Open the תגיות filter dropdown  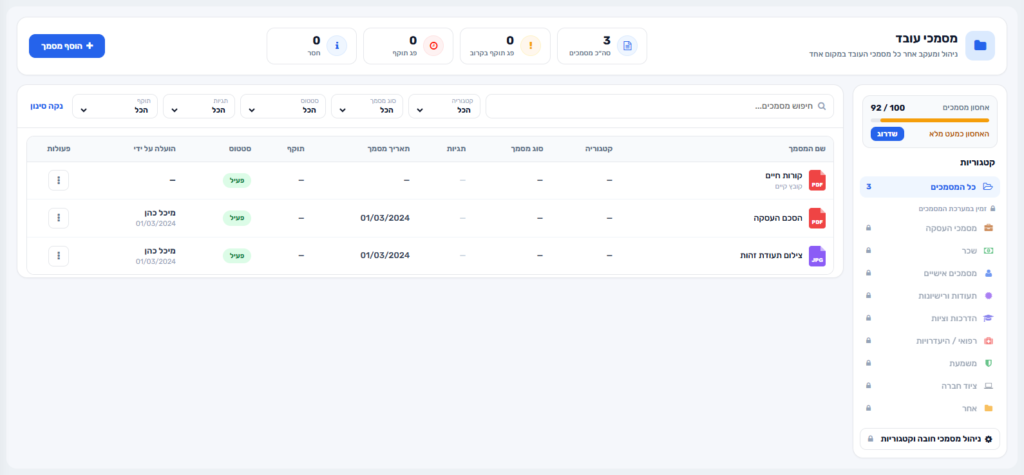(x=199, y=106)
